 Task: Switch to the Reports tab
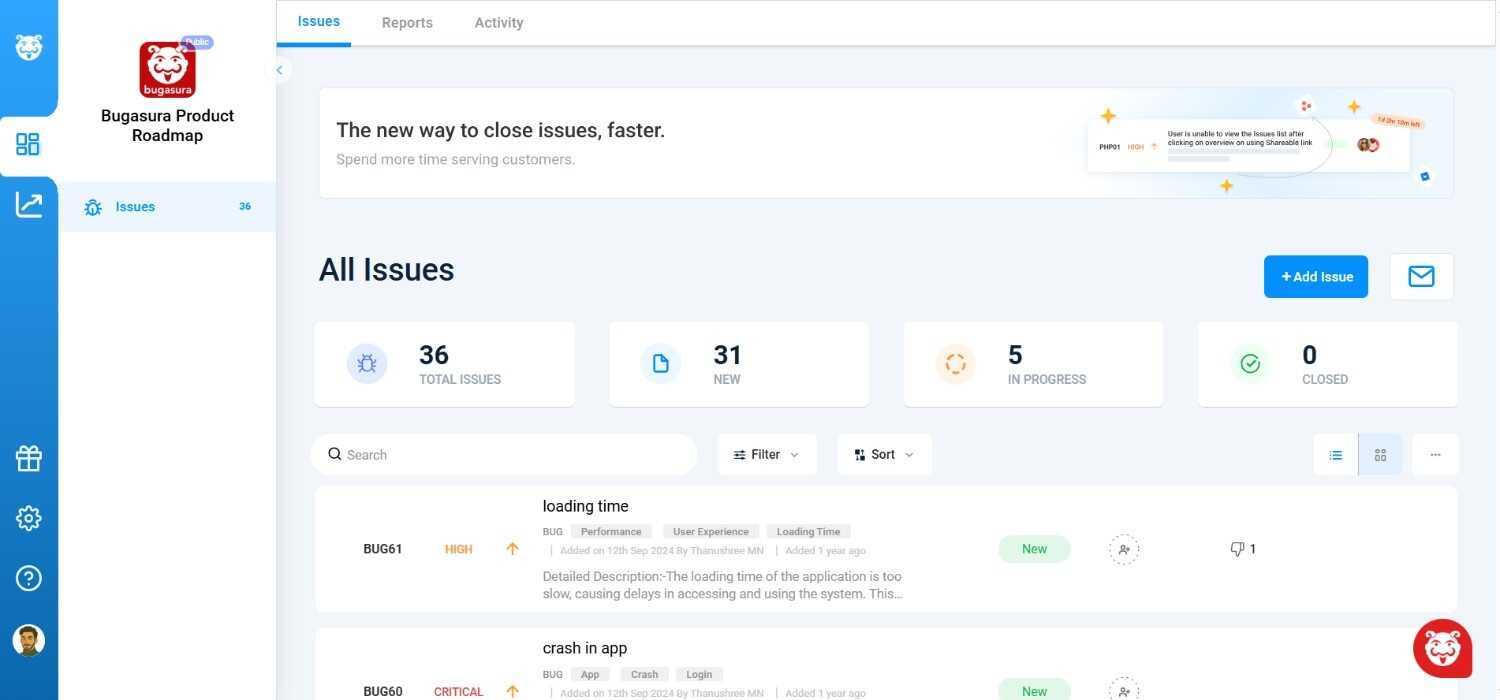point(407,23)
